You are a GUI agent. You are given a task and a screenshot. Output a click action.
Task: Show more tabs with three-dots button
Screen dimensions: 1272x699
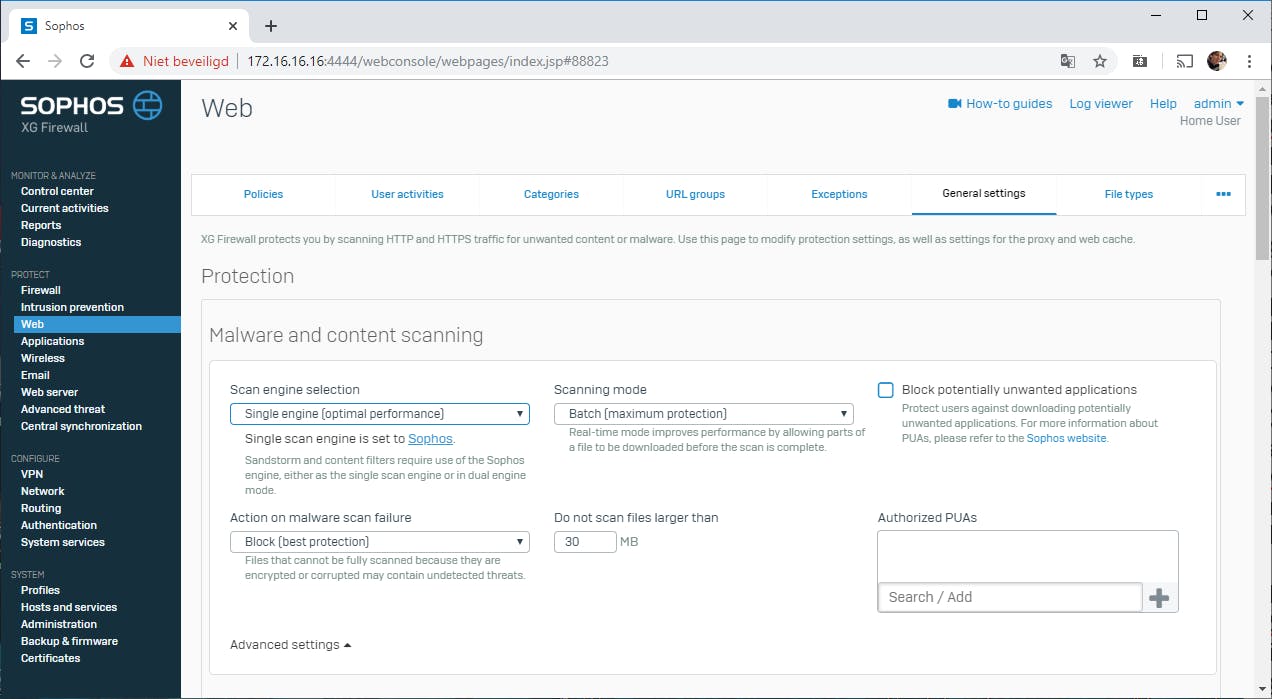(1223, 194)
